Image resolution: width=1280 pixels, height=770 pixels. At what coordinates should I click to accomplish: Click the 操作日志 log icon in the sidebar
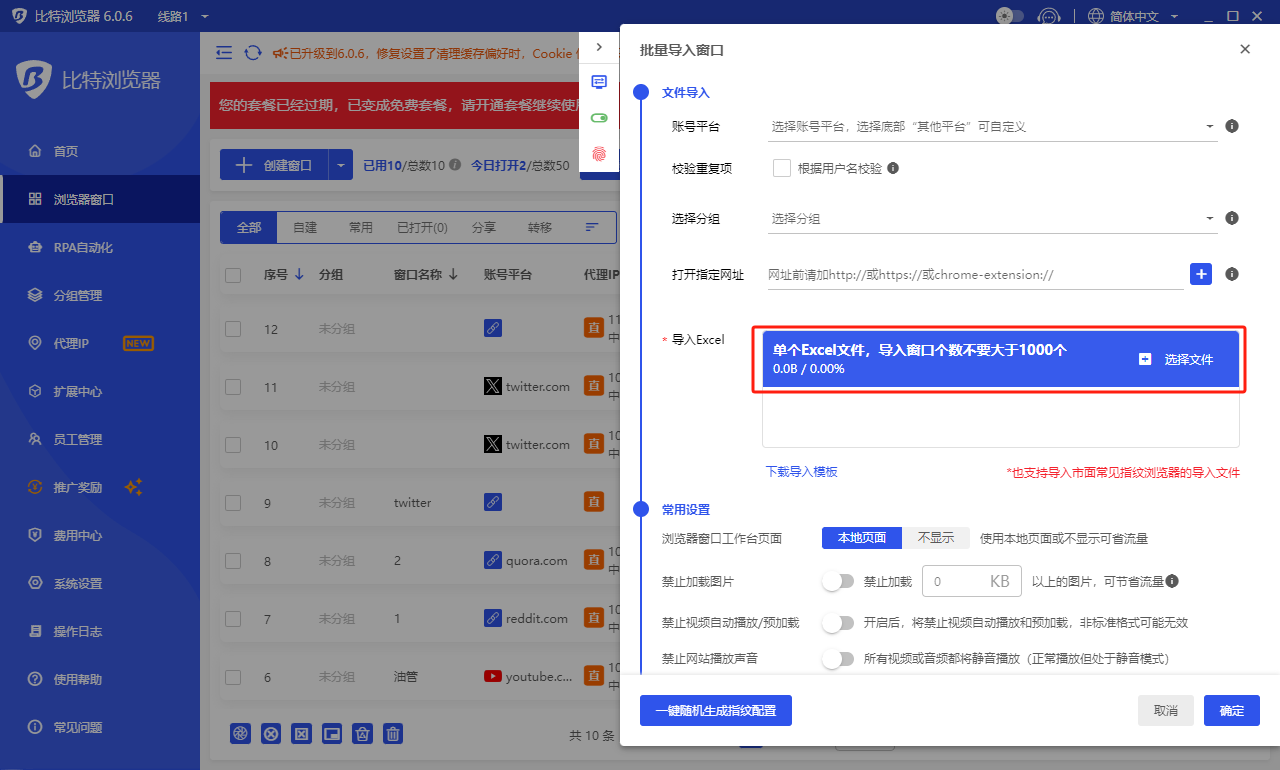[x=35, y=631]
